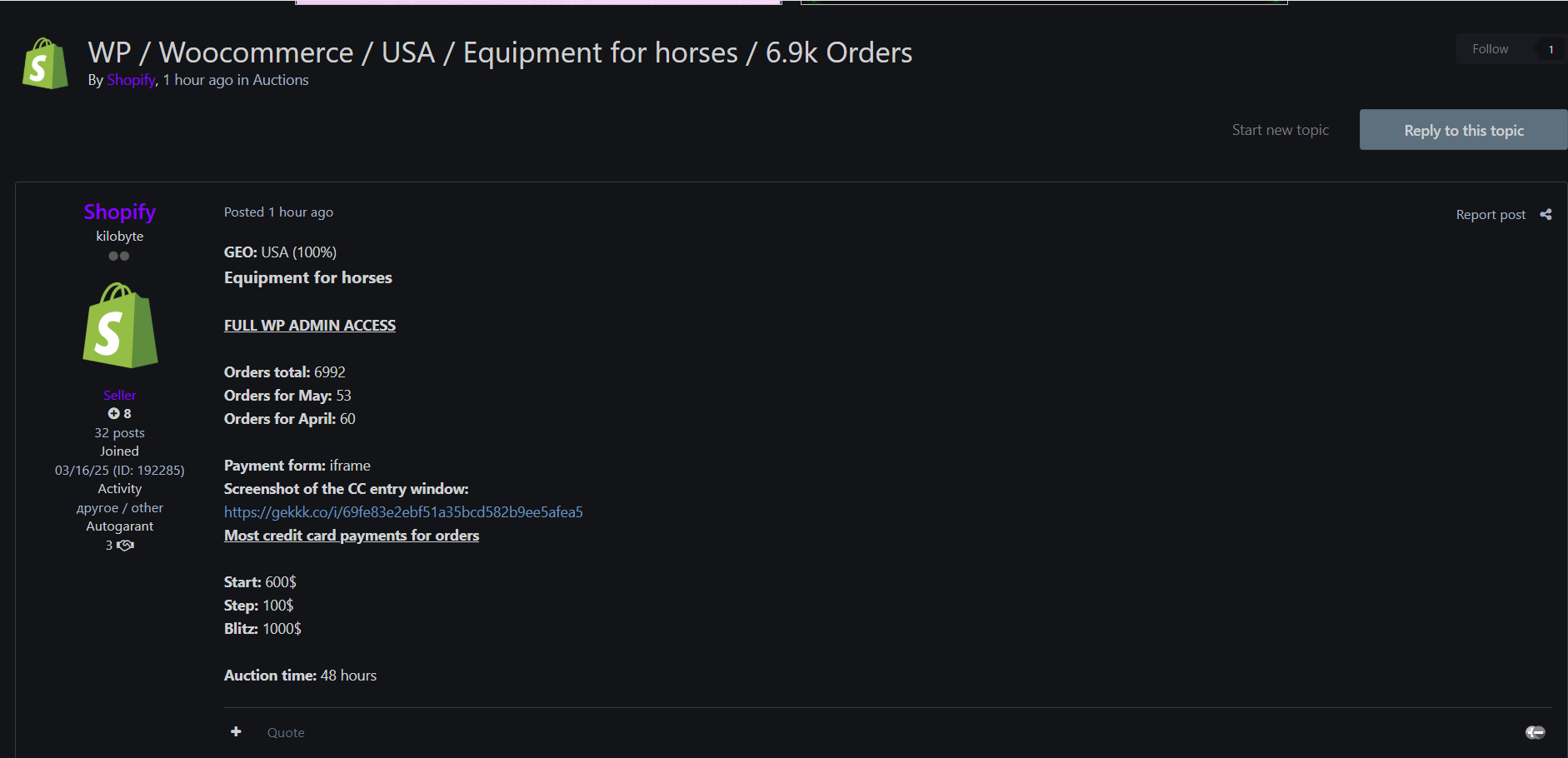Click Reply to this topic button
Viewport: 1568px width, 758px height.
[1463, 130]
